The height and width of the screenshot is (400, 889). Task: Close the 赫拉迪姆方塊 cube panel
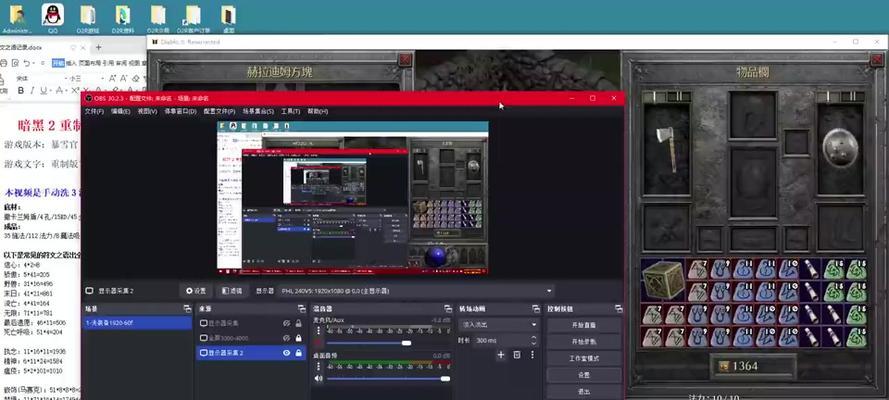tap(405, 60)
